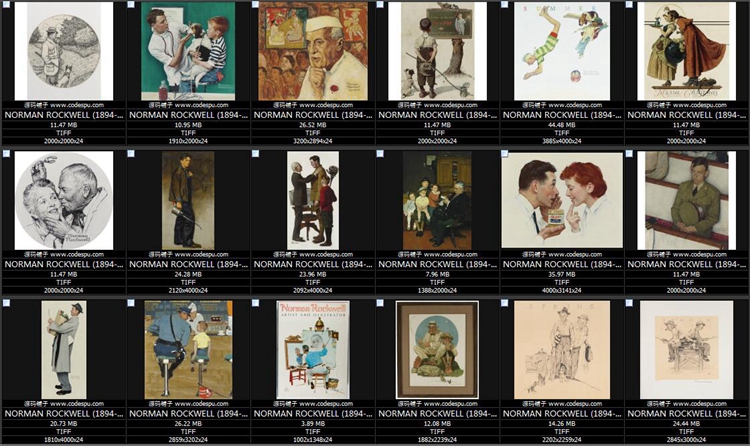750x446 pixels.
Task: Tick checkbox for the white-cap portrait image
Action: point(255,4)
